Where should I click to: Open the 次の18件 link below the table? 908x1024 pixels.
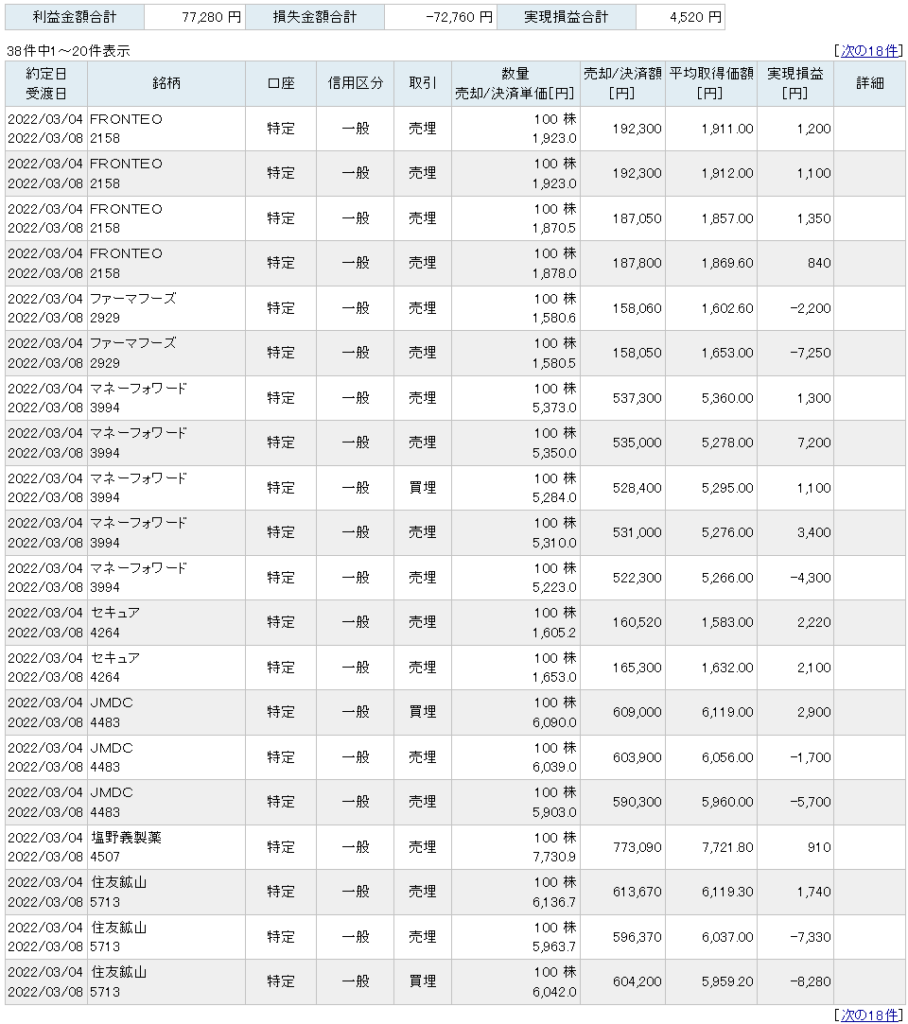[x=869, y=1014]
